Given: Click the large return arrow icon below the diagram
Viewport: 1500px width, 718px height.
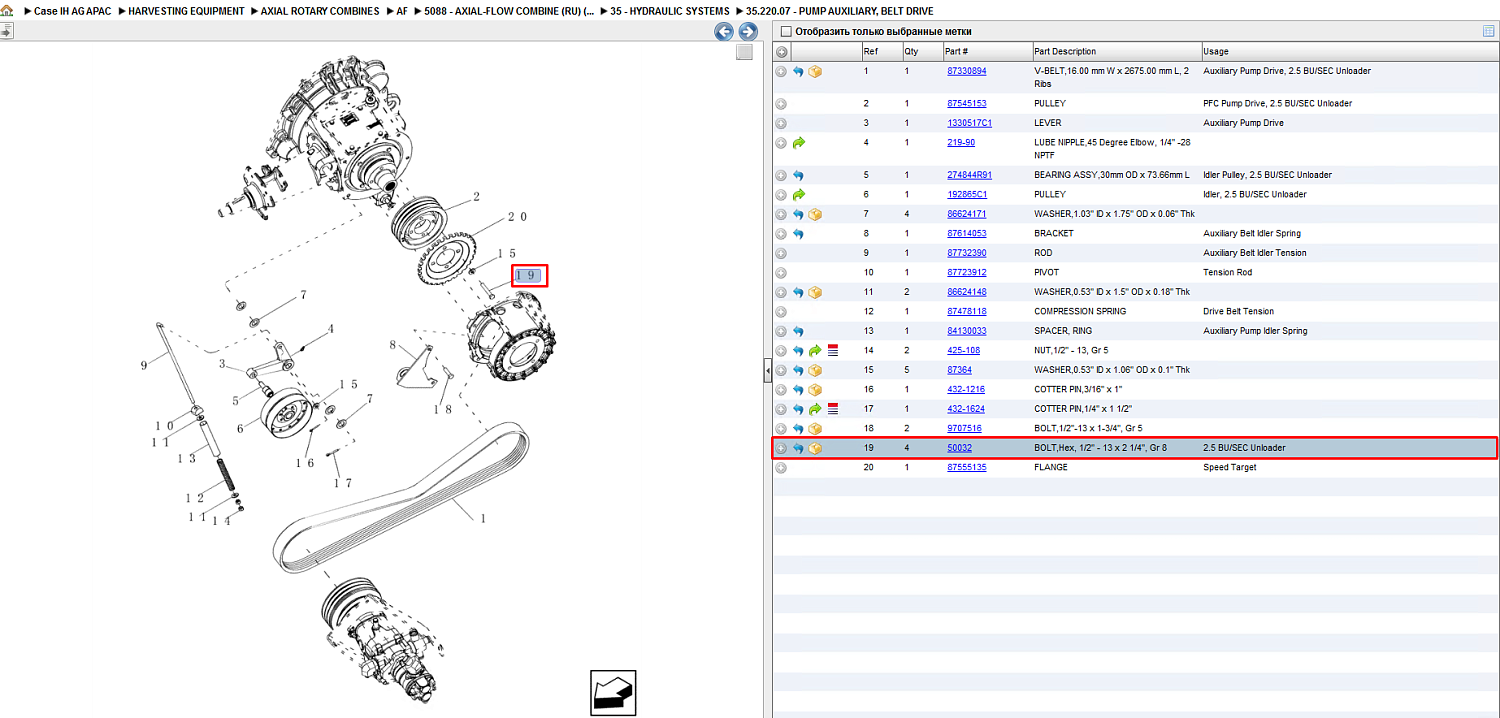Looking at the screenshot, I should coord(613,693).
